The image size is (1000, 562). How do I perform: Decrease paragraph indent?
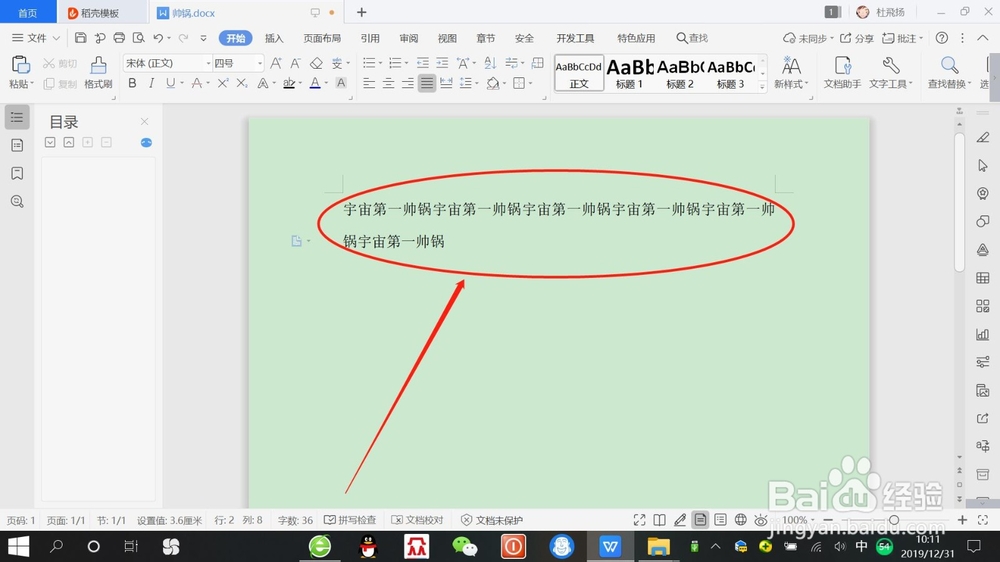pos(423,63)
